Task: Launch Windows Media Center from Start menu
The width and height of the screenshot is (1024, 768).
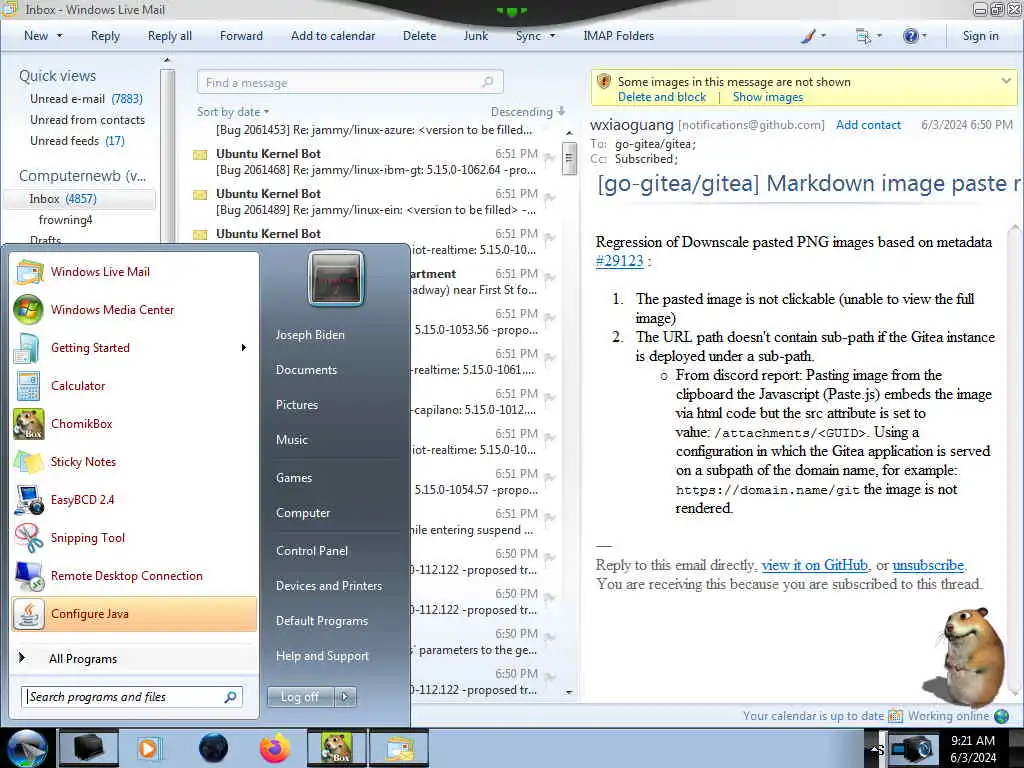Action: [134, 310]
